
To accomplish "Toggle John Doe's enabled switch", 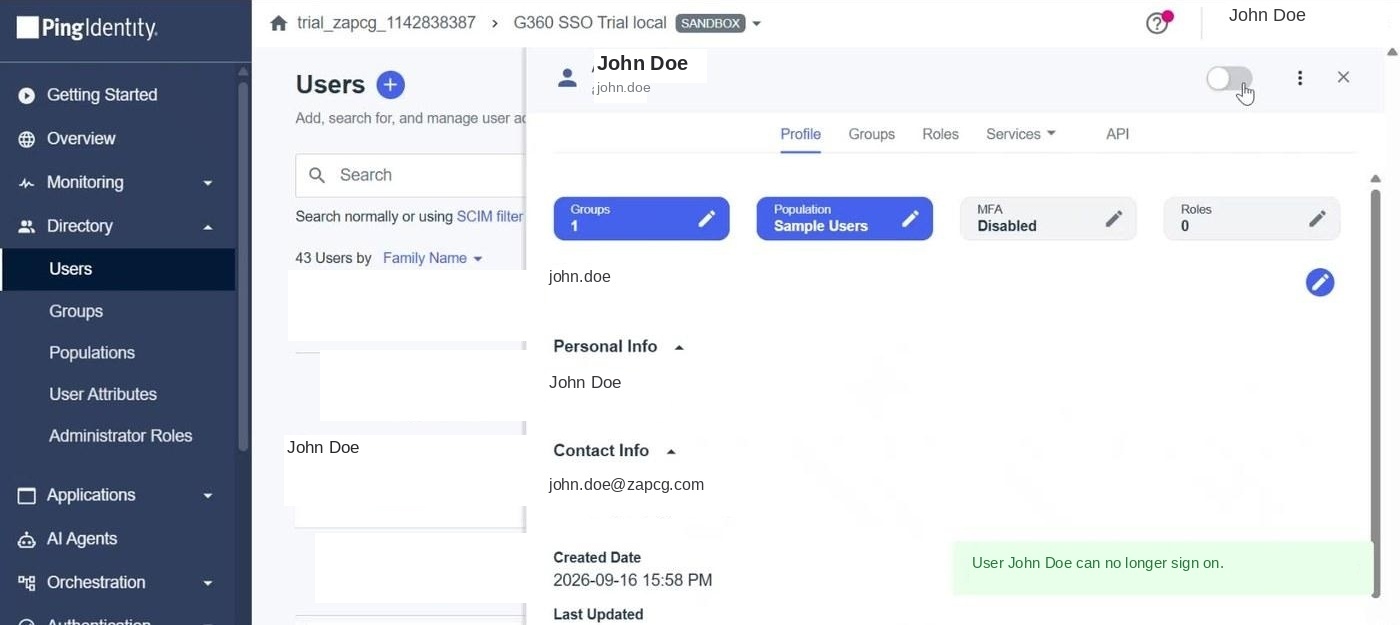I will [x=1229, y=78].
